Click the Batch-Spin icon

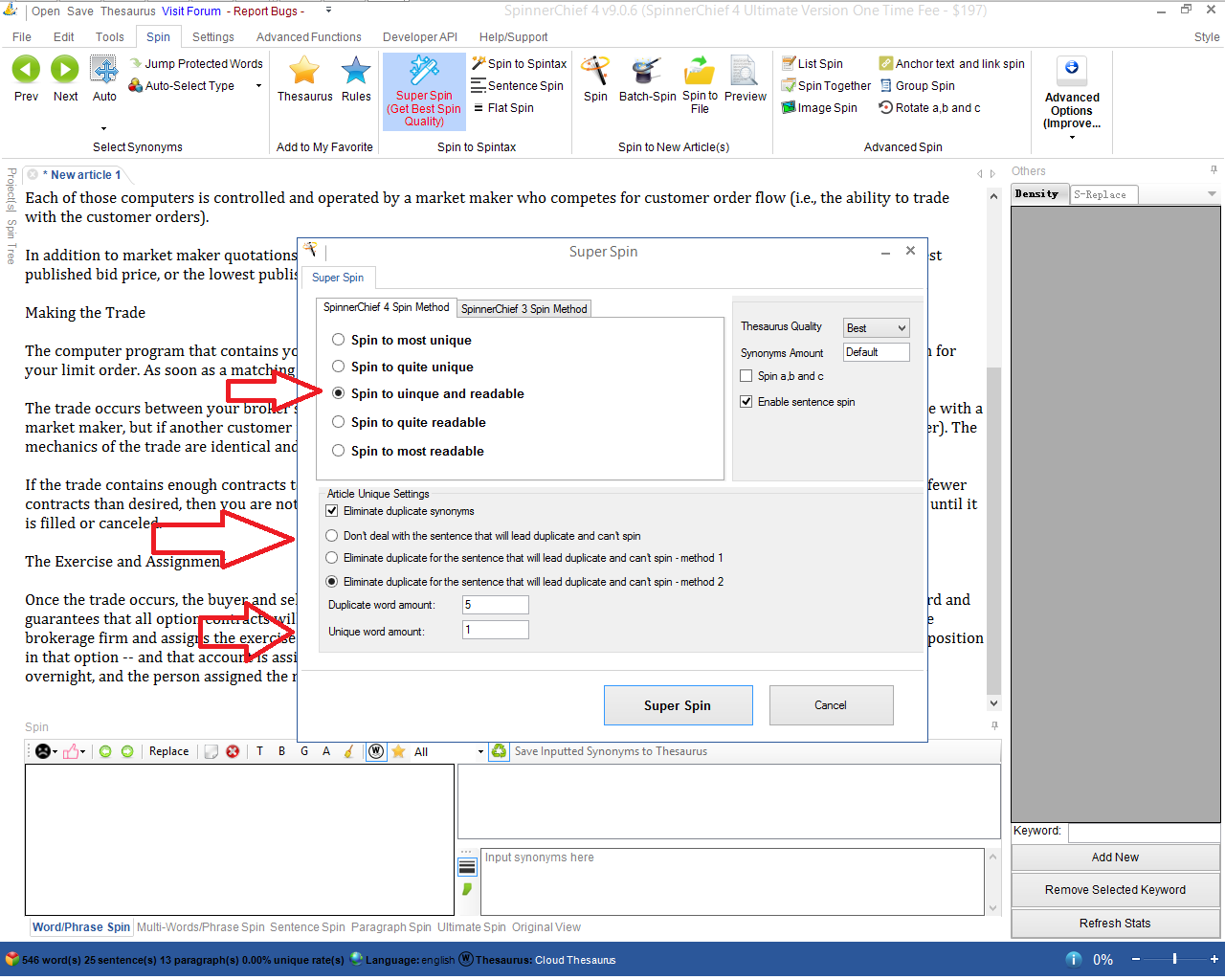point(647,71)
